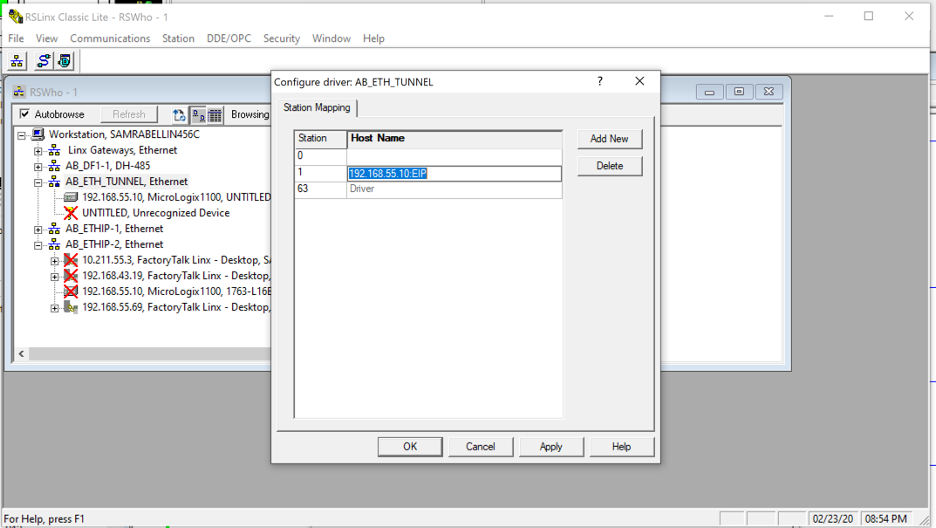Open the Security menu

281,38
